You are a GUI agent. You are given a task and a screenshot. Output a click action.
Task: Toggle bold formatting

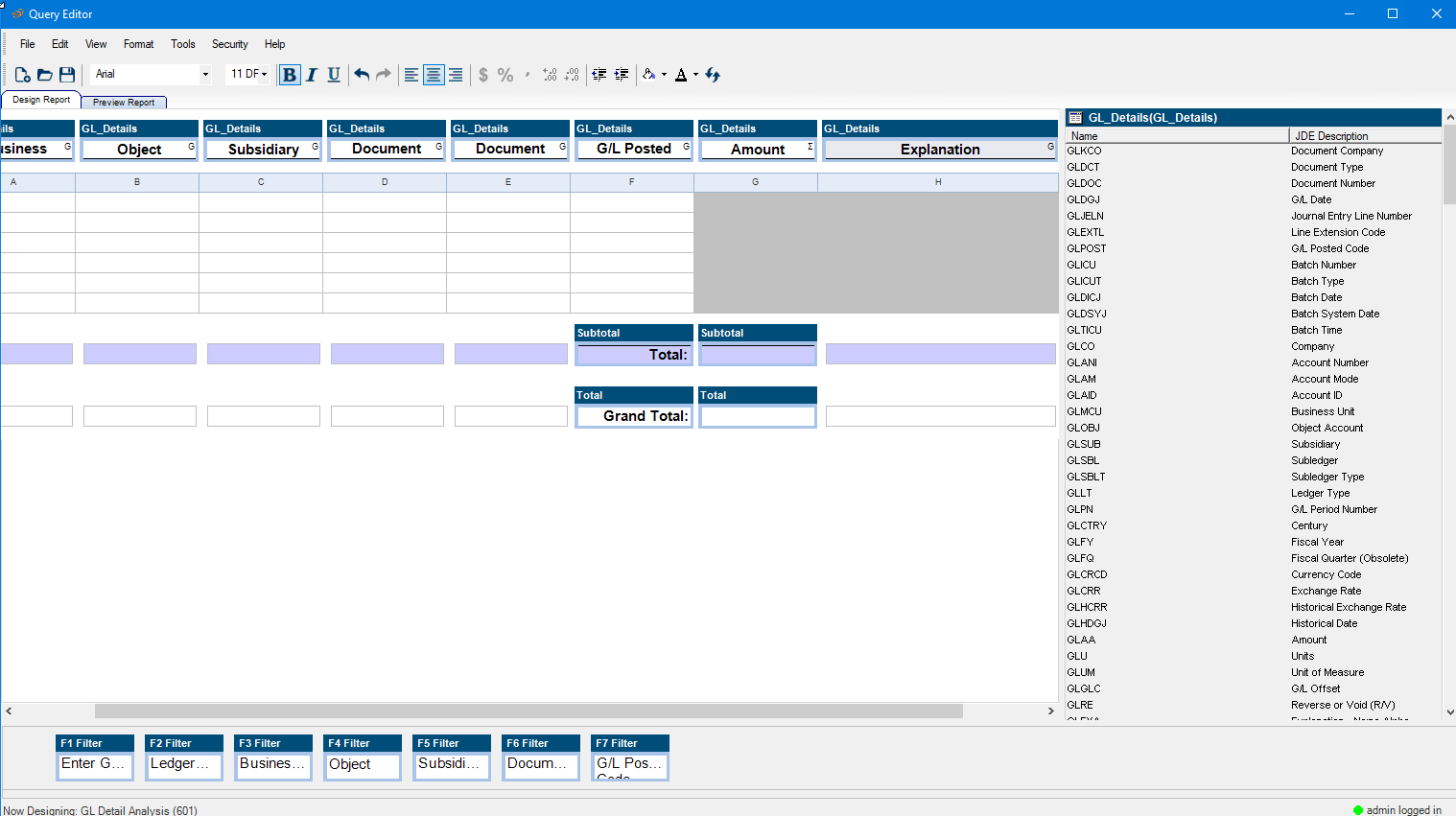pos(289,75)
